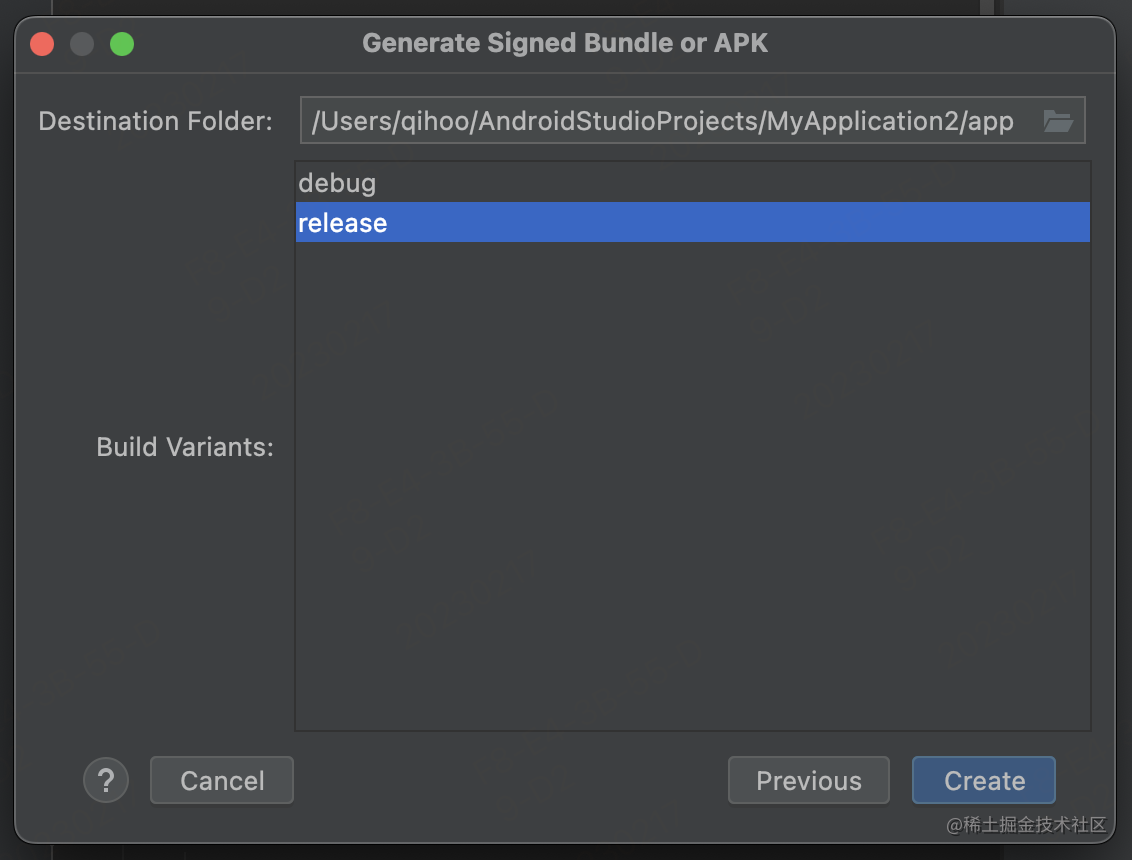Go back with the Previous button
This screenshot has width=1132, height=860.
tap(809, 780)
